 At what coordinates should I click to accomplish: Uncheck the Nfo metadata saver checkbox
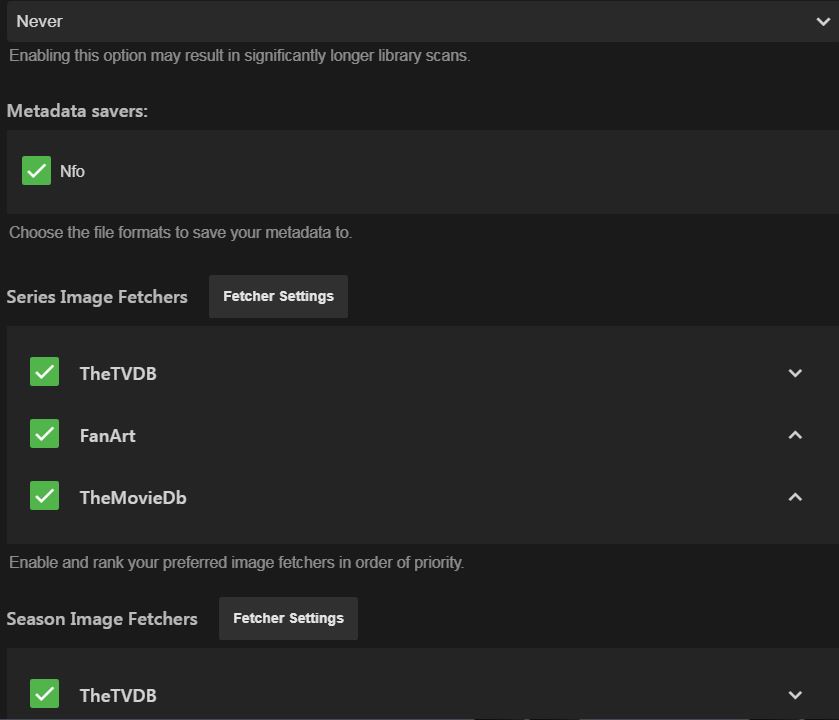pos(37,171)
